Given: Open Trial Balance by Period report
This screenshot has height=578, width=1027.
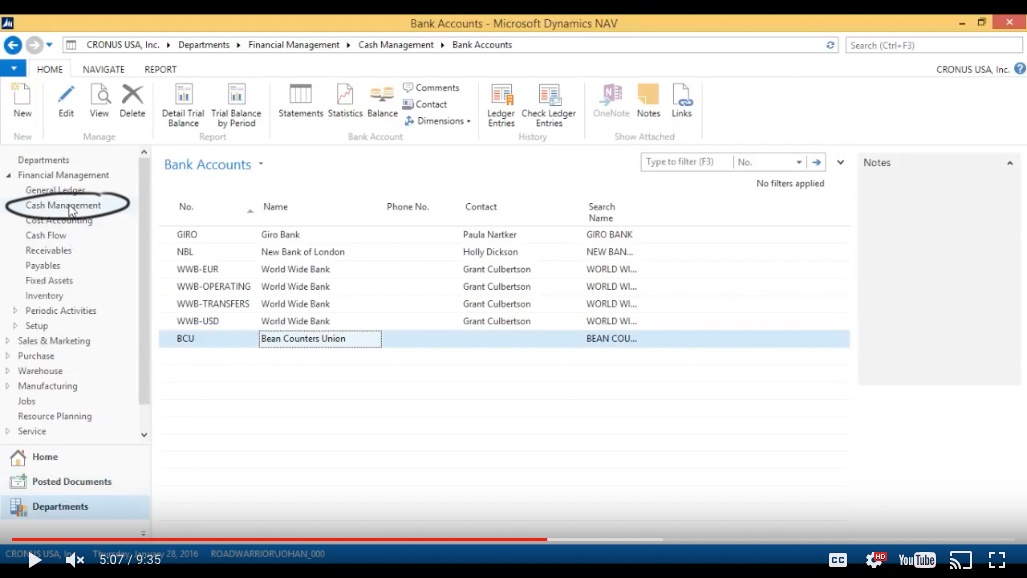Looking at the screenshot, I should (x=236, y=105).
